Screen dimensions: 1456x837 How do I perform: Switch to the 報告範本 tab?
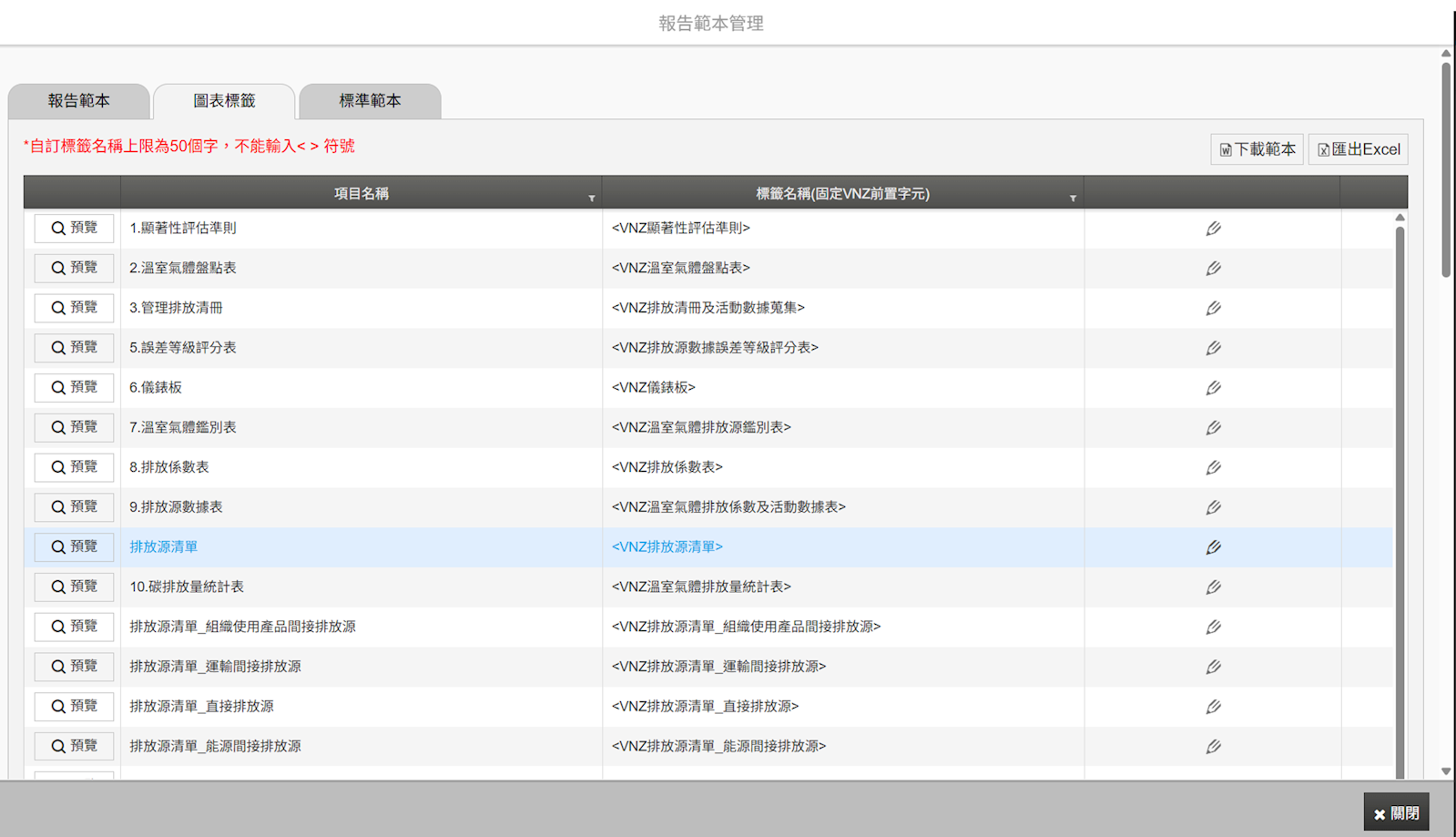(79, 101)
